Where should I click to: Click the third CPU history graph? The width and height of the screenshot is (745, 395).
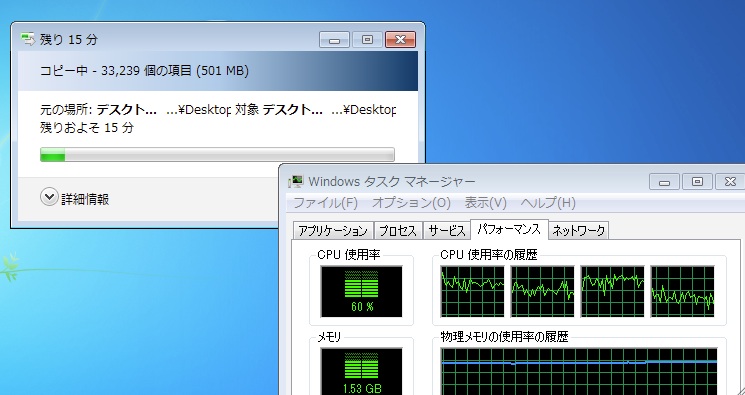click(612, 291)
